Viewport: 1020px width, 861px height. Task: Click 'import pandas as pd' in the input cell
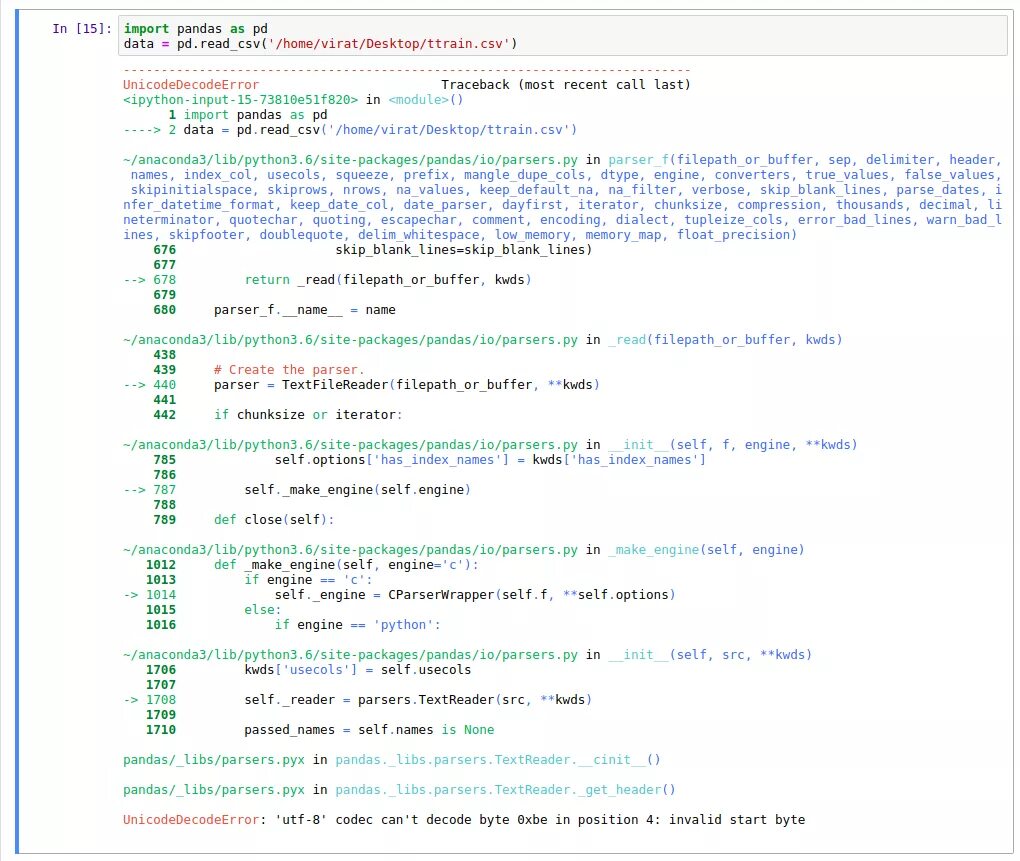point(195,29)
